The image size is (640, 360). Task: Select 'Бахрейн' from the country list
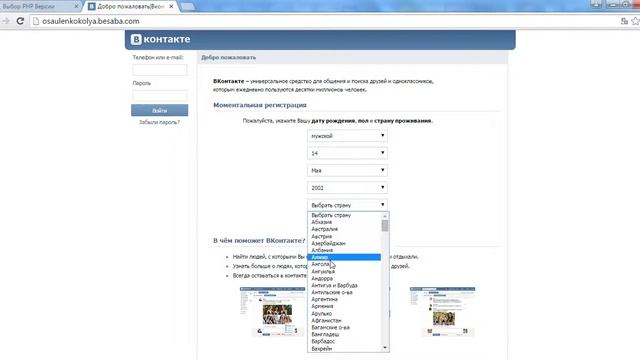click(x=344, y=349)
